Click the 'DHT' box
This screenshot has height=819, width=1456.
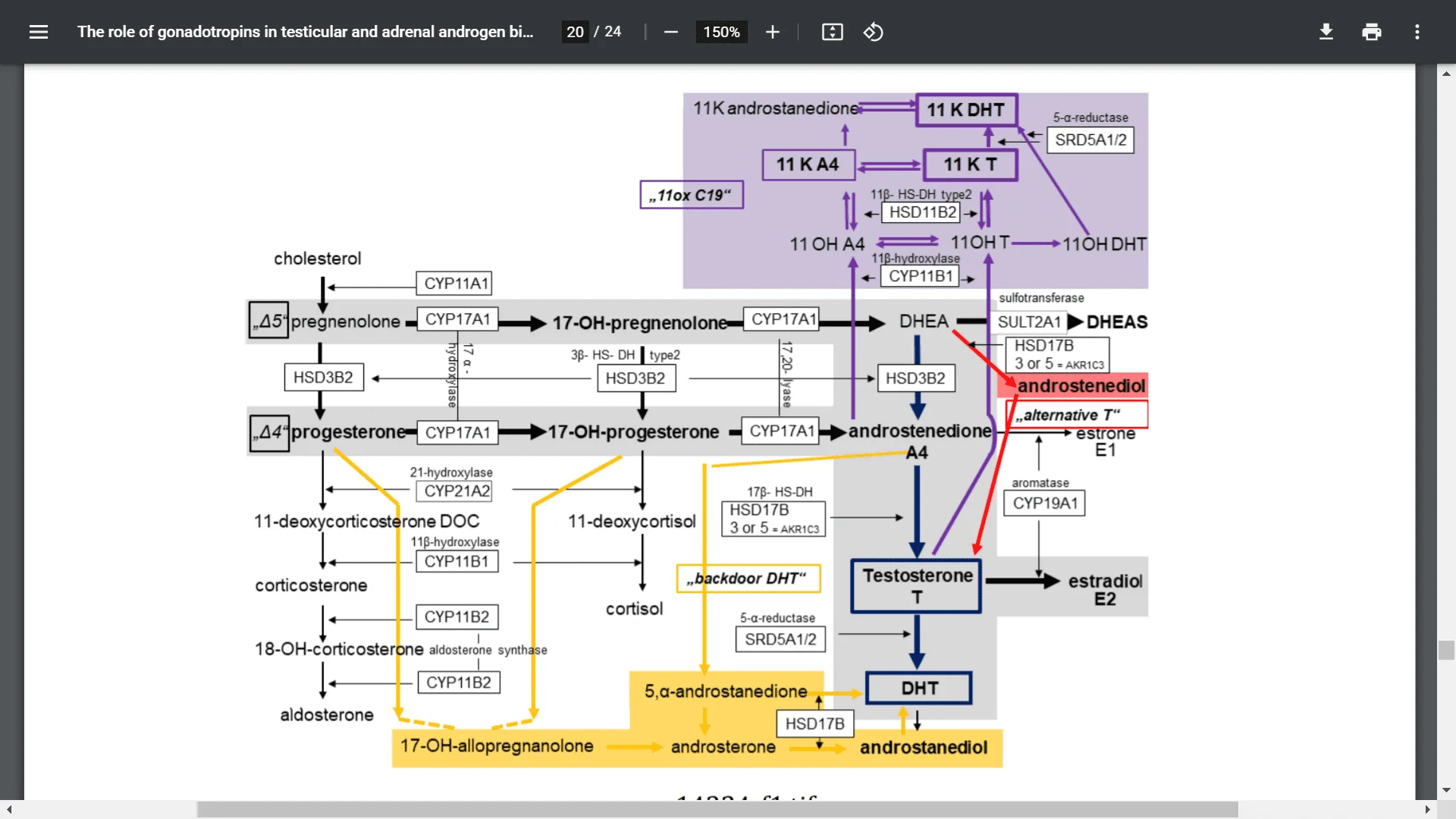pyautogui.click(x=919, y=688)
